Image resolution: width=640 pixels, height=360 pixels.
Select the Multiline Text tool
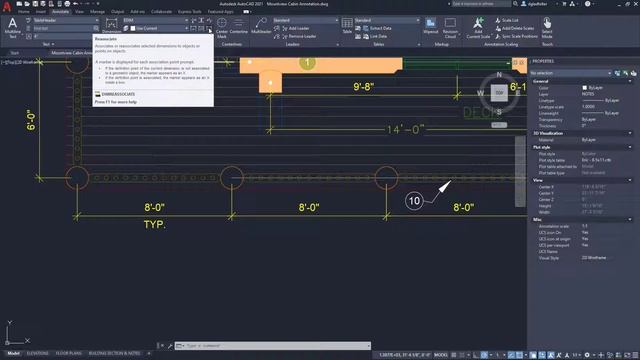13,28
